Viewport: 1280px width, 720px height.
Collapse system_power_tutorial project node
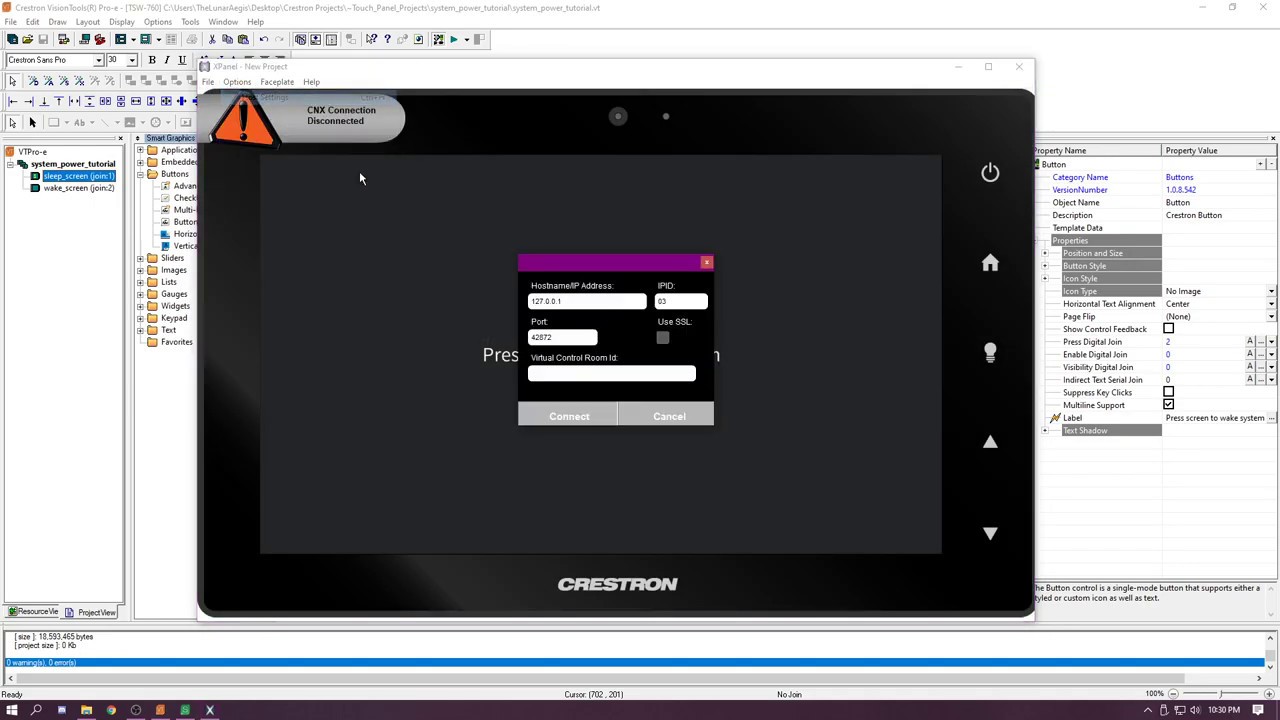(x=10, y=164)
